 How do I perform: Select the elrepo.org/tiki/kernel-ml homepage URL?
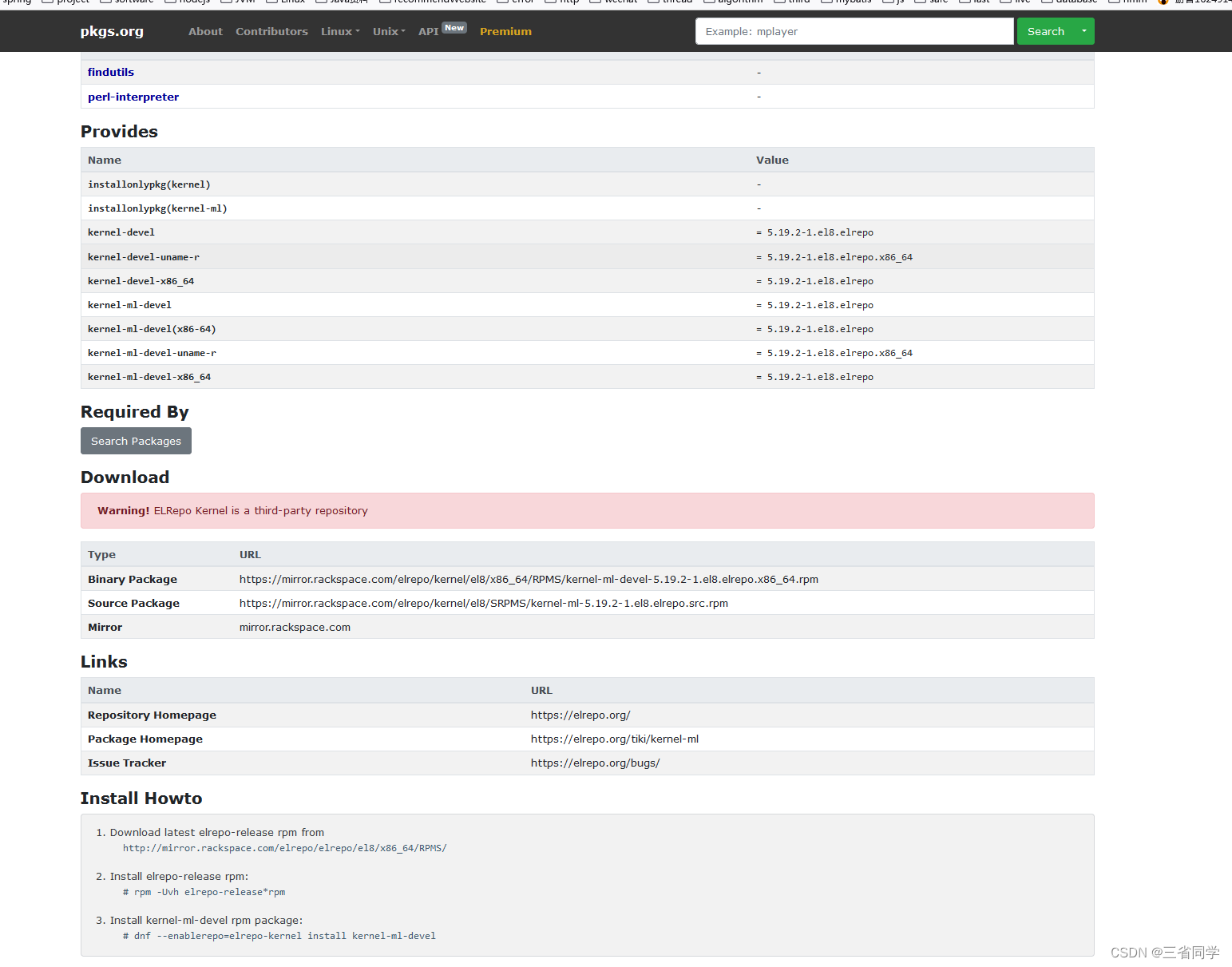click(615, 739)
